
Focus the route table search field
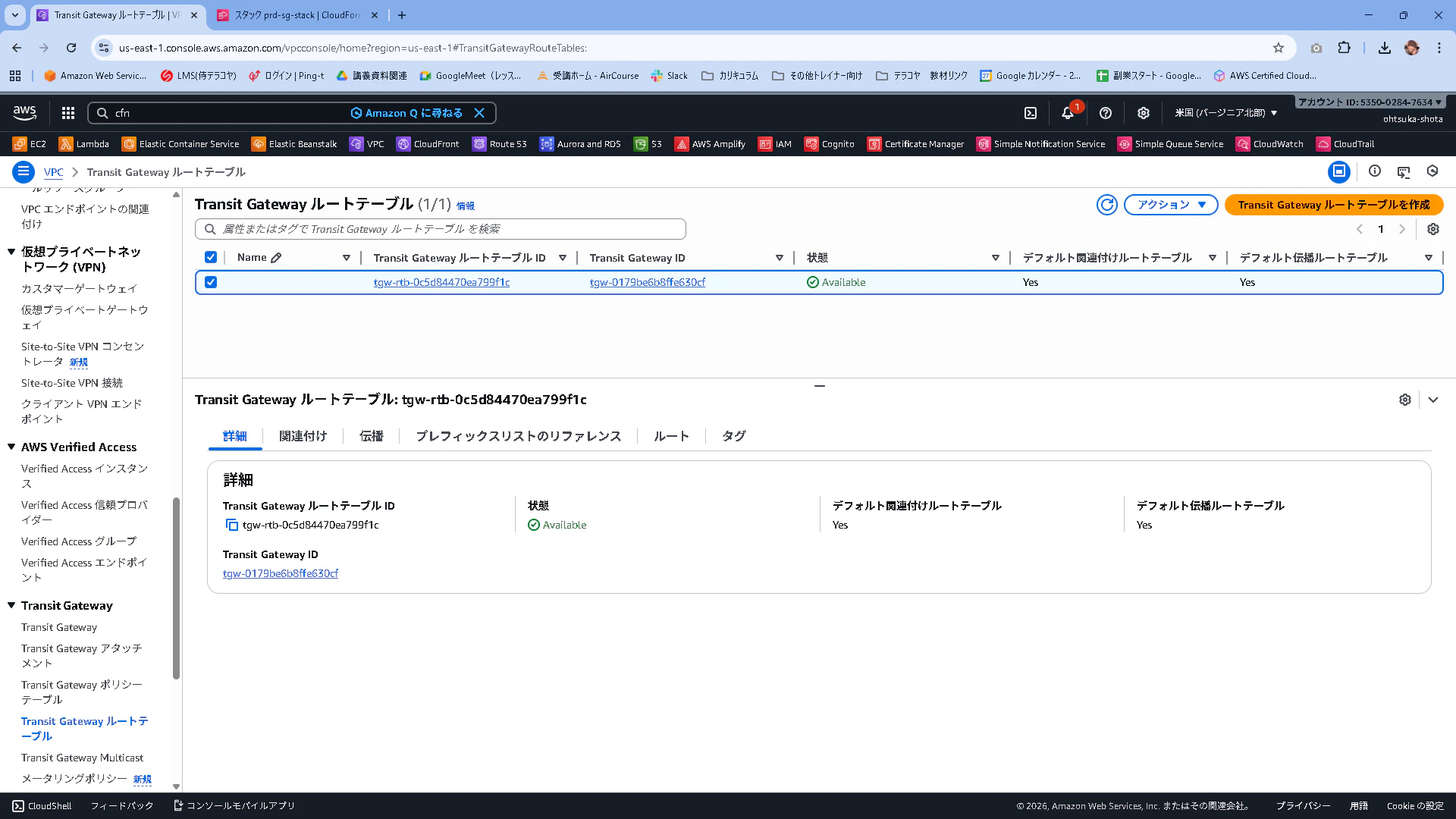coord(441,229)
